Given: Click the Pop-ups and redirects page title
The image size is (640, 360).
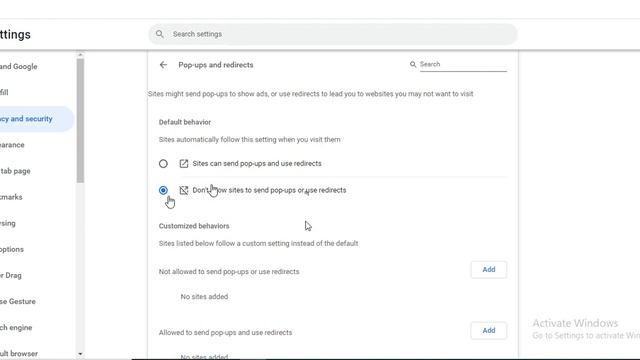Looking at the screenshot, I should coord(216,65).
